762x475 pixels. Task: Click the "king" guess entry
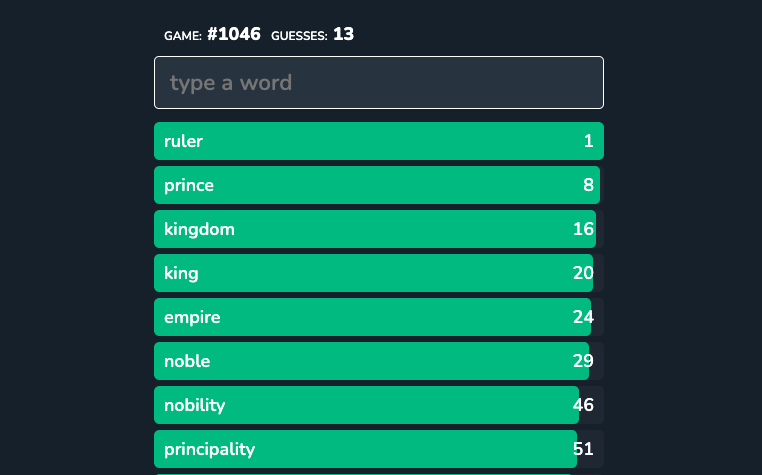pyautogui.click(x=378, y=273)
